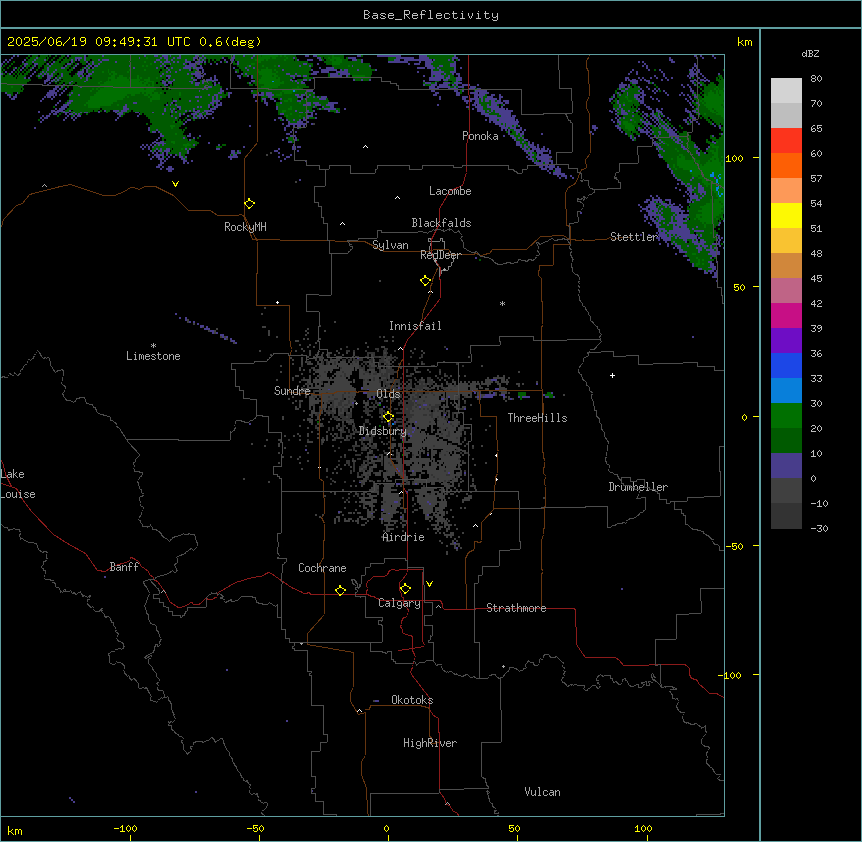Click the km unit label at top right
Image resolution: width=862 pixels, height=842 pixels.
pos(744,42)
